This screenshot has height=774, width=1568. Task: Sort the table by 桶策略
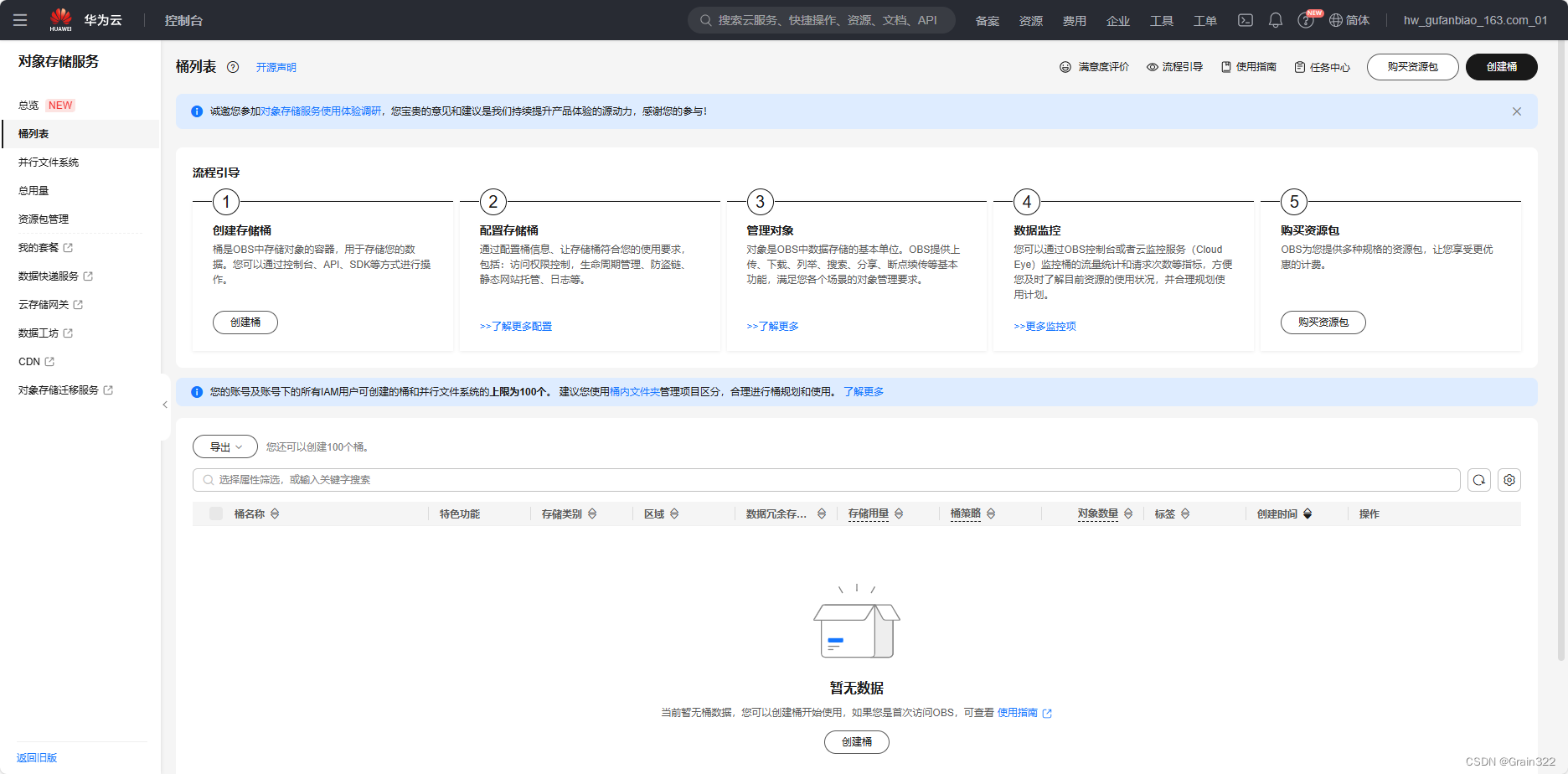coord(991,513)
